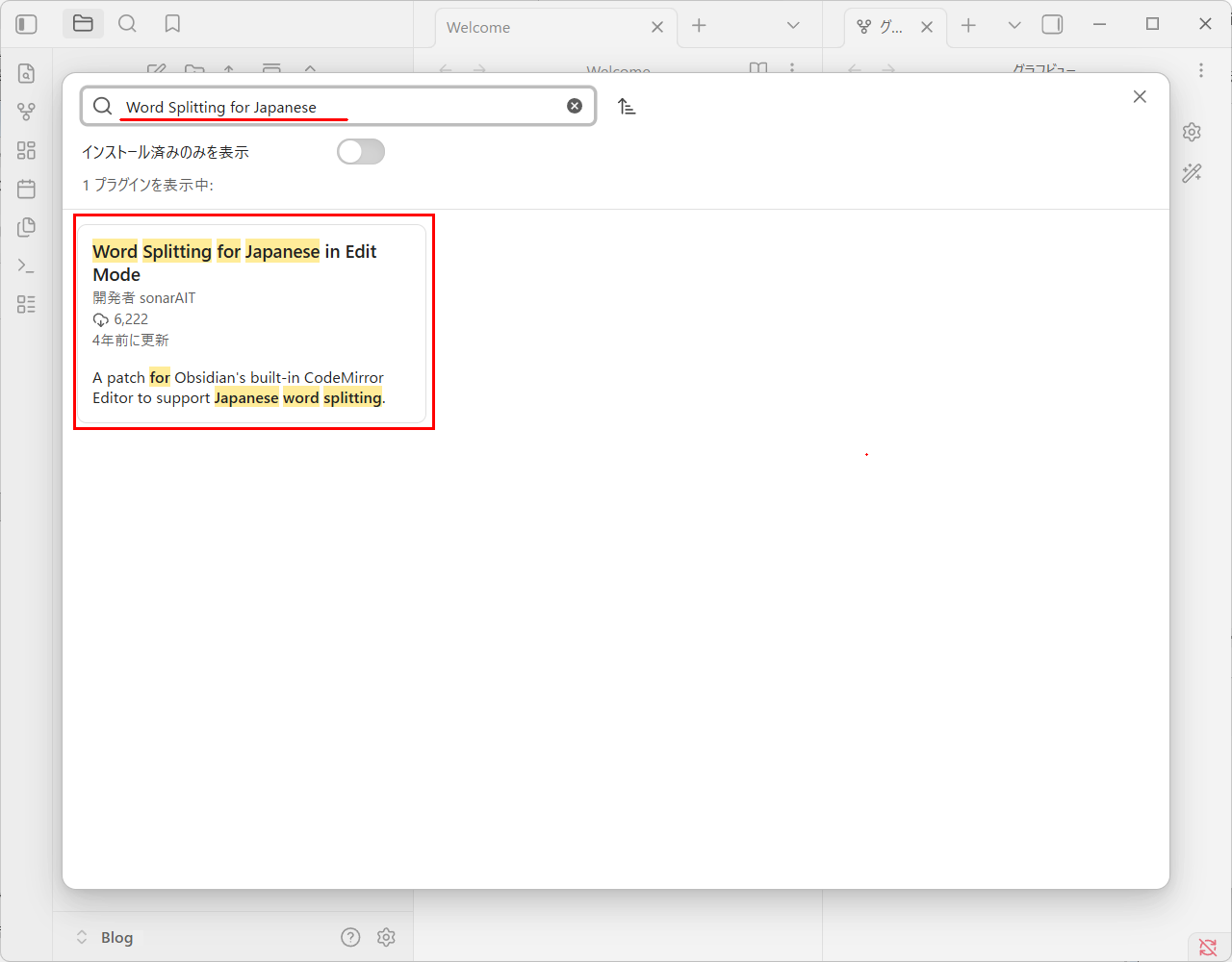
Task: Close the community plugins dialog
Action: coord(1140,96)
